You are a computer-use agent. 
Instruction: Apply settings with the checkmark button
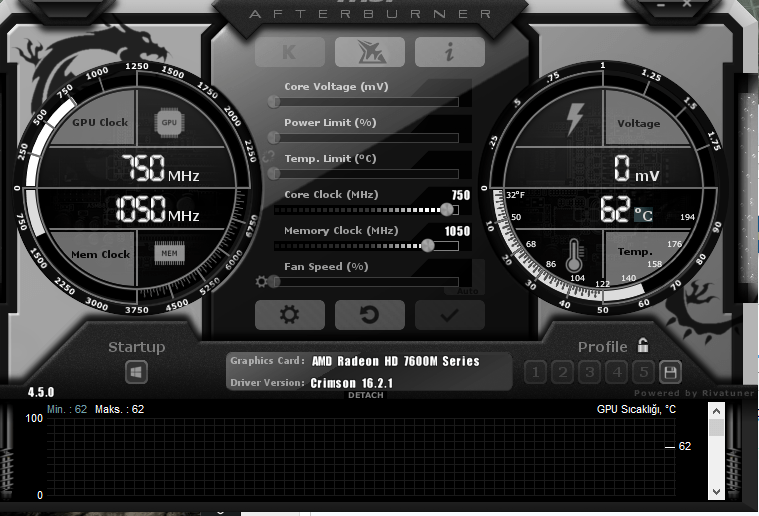coord(450,315)
